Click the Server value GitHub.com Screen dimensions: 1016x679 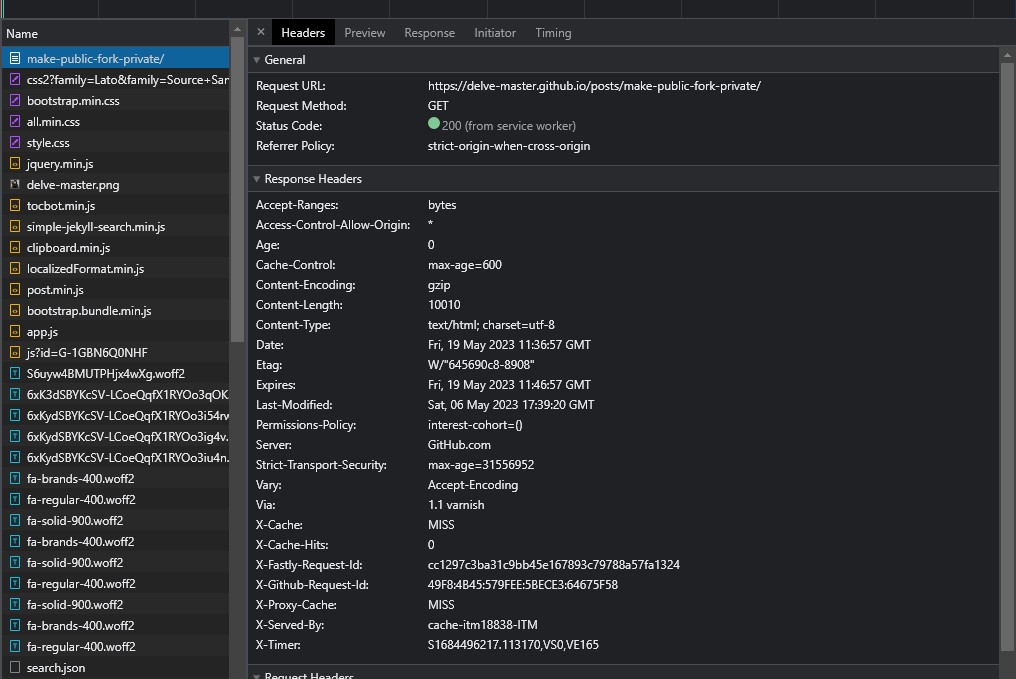[459, 445]
